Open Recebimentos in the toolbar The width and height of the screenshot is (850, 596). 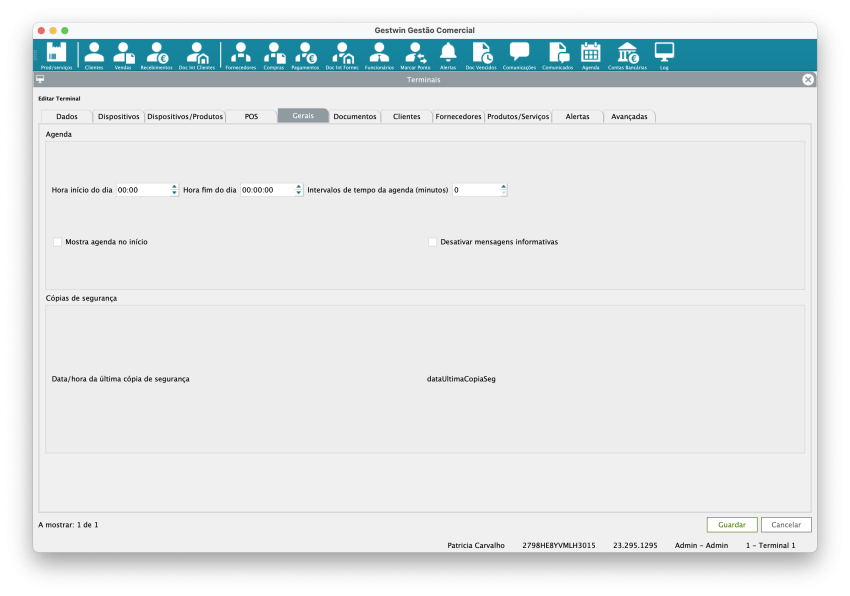[156, 54]
